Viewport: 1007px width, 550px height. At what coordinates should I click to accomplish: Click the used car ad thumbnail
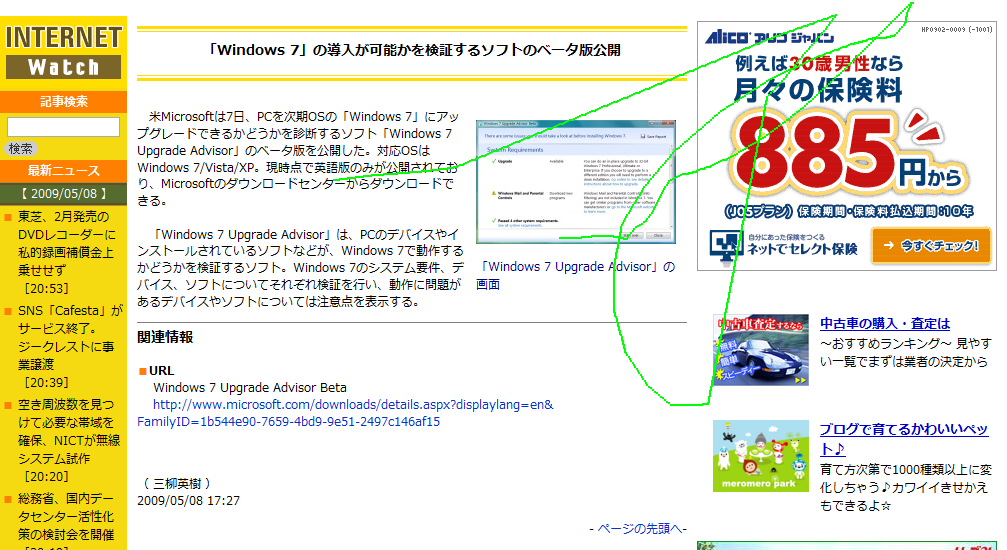(760, 350)
